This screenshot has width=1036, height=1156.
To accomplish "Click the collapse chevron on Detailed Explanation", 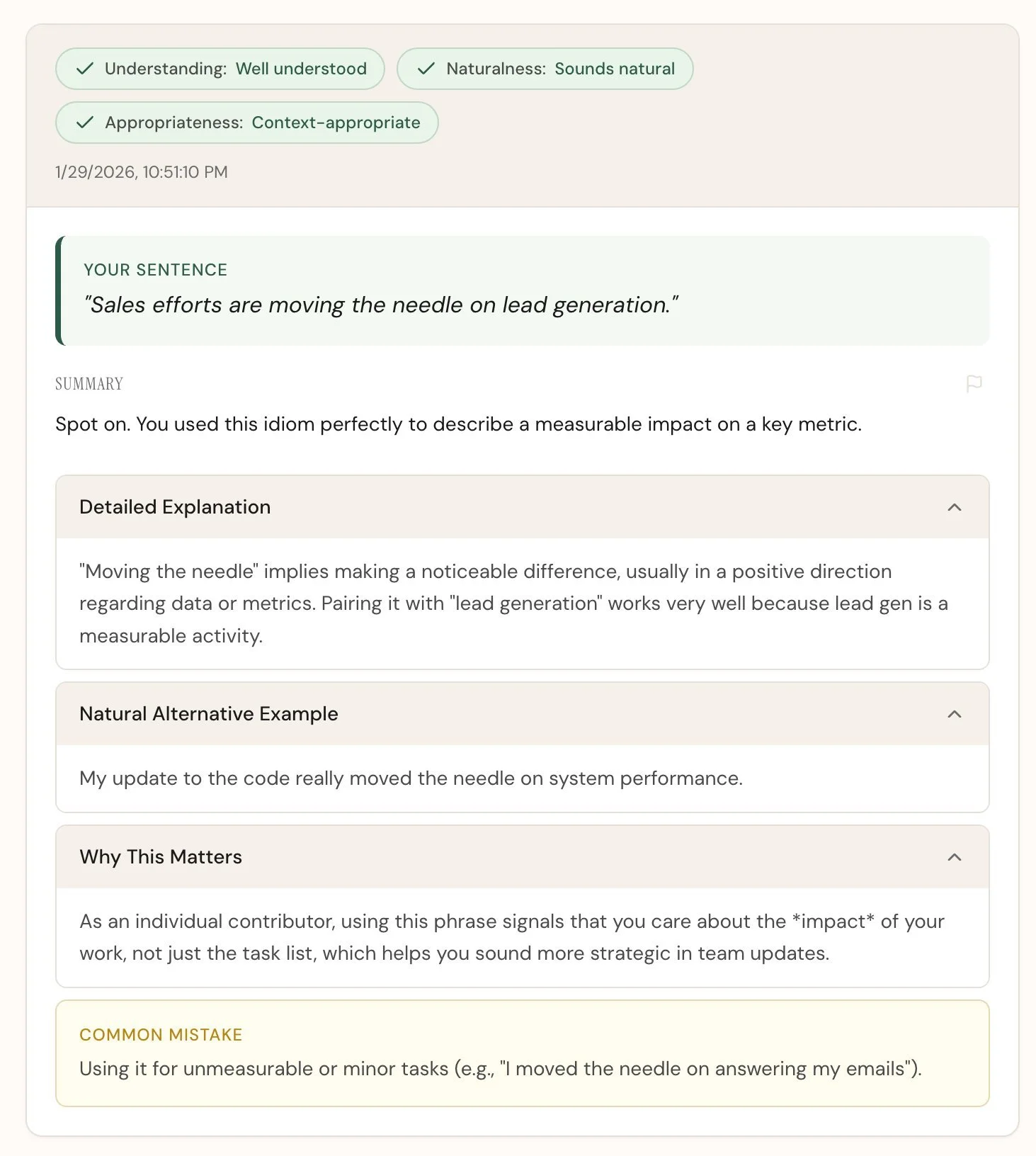I will click(955, 506).
